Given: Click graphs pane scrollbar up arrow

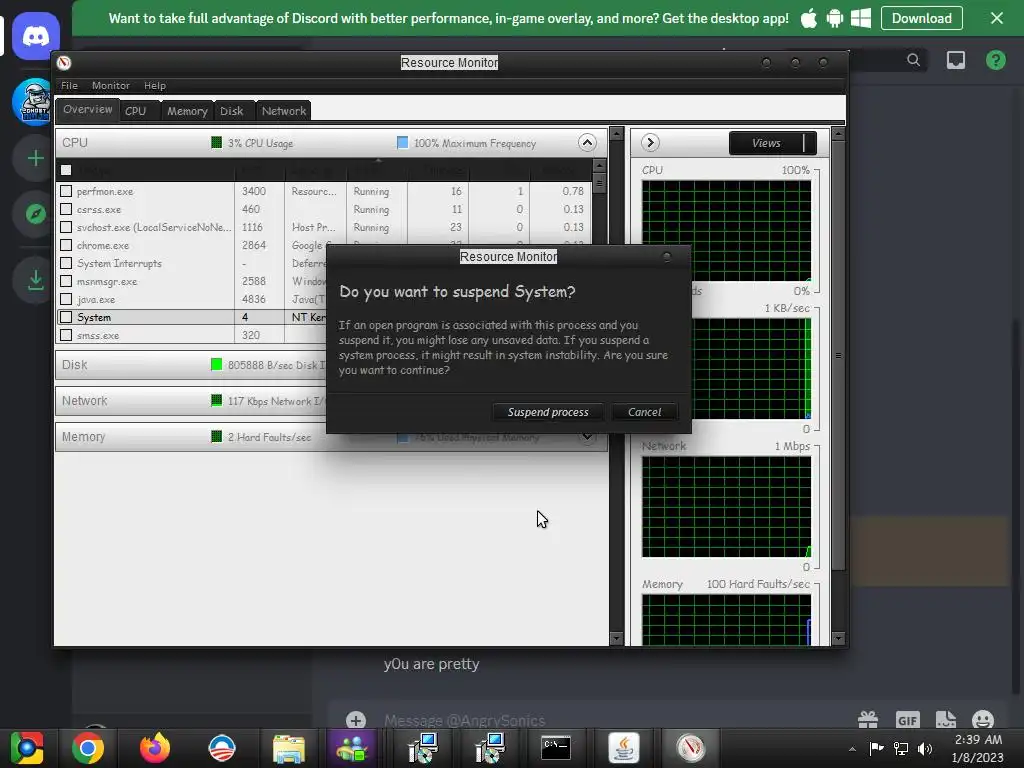Looking at the screenshot, I should (x=838, y=134).
